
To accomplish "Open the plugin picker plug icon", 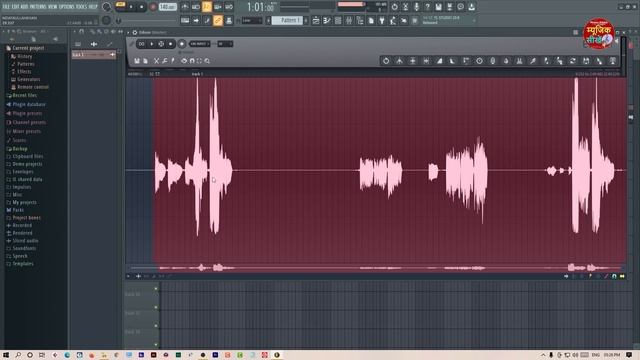I will [382, 20].
